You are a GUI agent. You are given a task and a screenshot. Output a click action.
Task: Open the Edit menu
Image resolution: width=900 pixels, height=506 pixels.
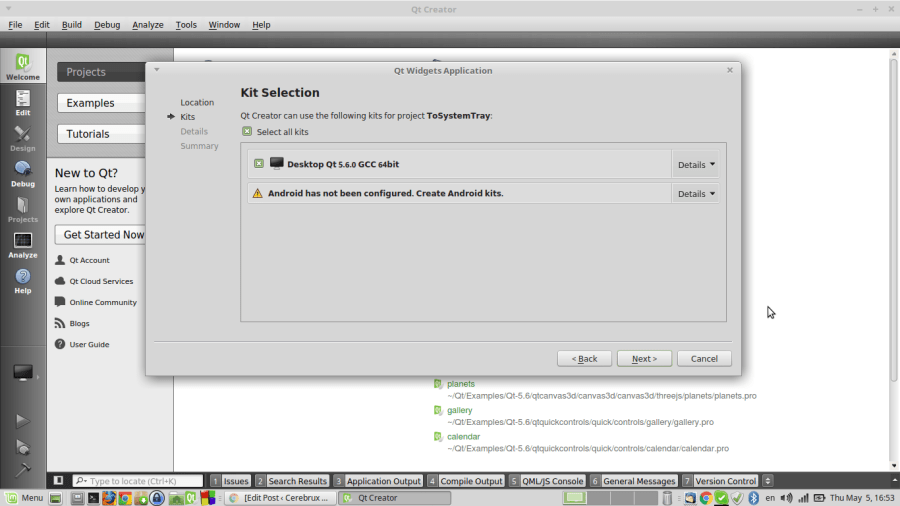pyautogui.click(x=41, y=25)
